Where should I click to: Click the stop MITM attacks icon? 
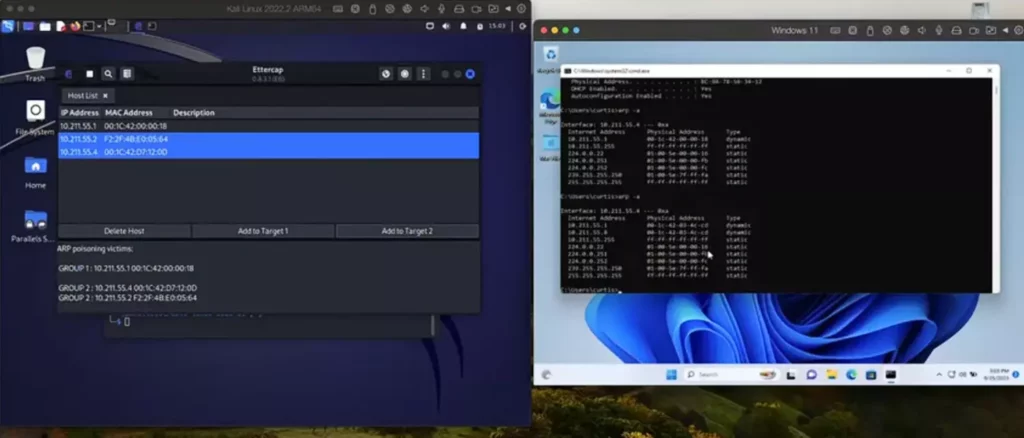(x=404, y=74)
